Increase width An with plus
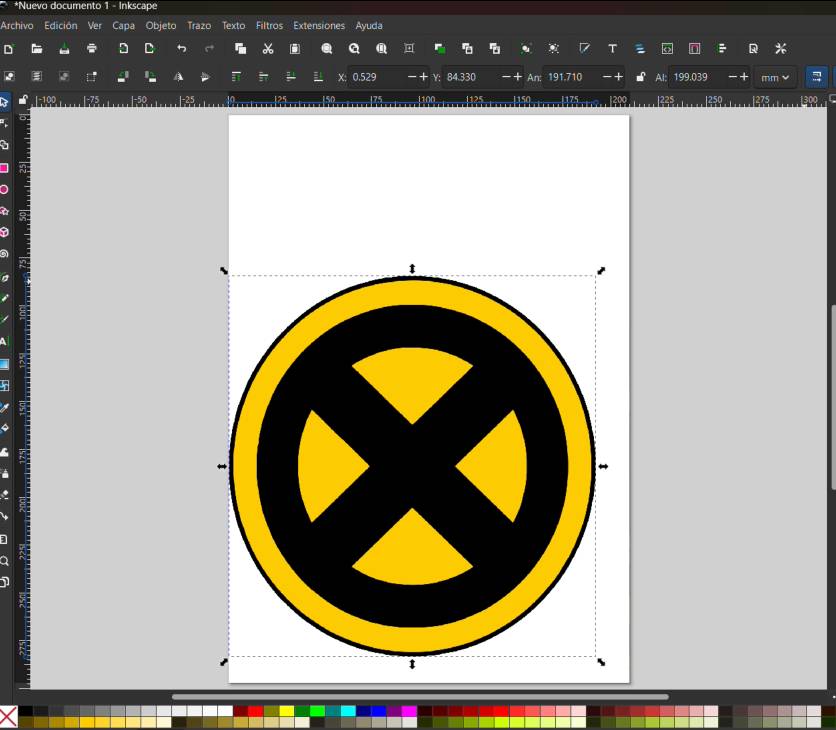Image resolution: width=836 pixels, height=730 pixels. [618, 77]
